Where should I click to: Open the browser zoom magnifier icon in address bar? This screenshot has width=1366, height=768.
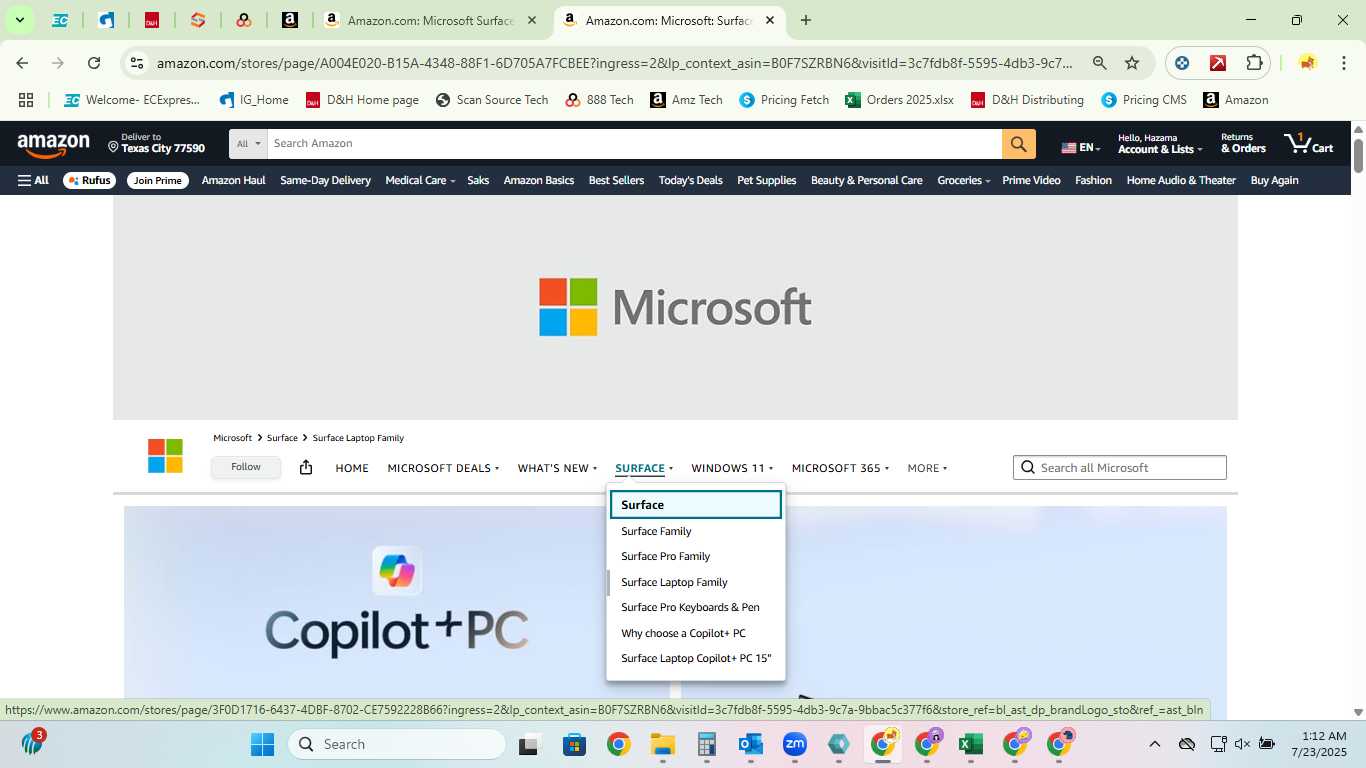coord(1099,63)
